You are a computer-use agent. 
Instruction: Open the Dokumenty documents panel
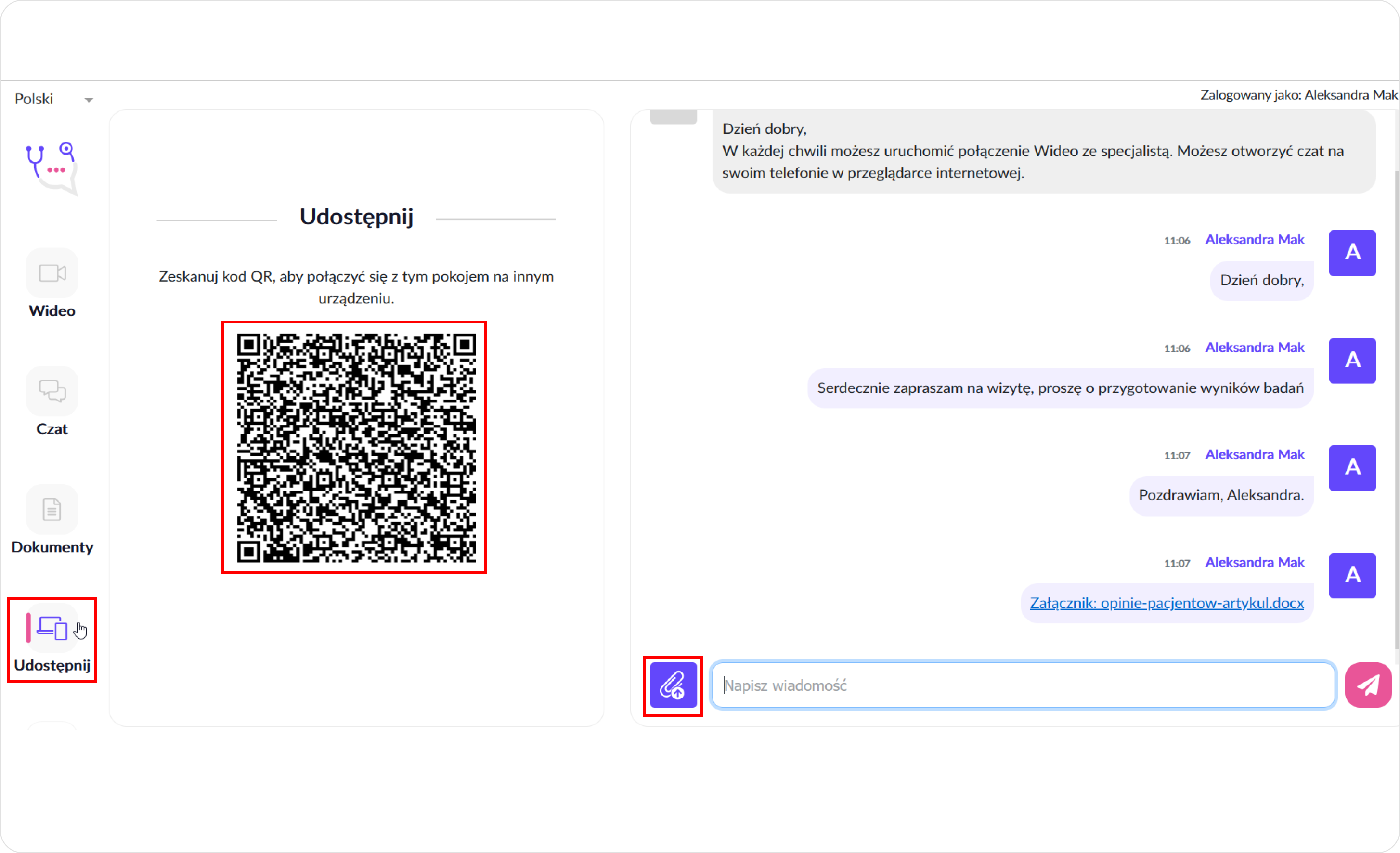click(52, 509)
